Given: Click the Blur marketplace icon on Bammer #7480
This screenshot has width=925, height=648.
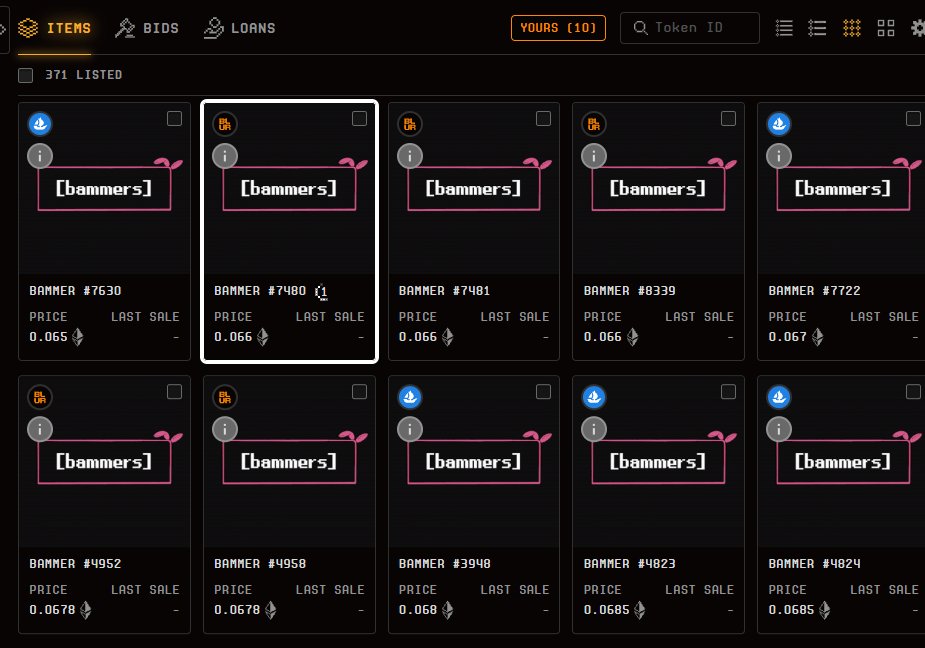Looking at the screenshot, I should 225,124.
